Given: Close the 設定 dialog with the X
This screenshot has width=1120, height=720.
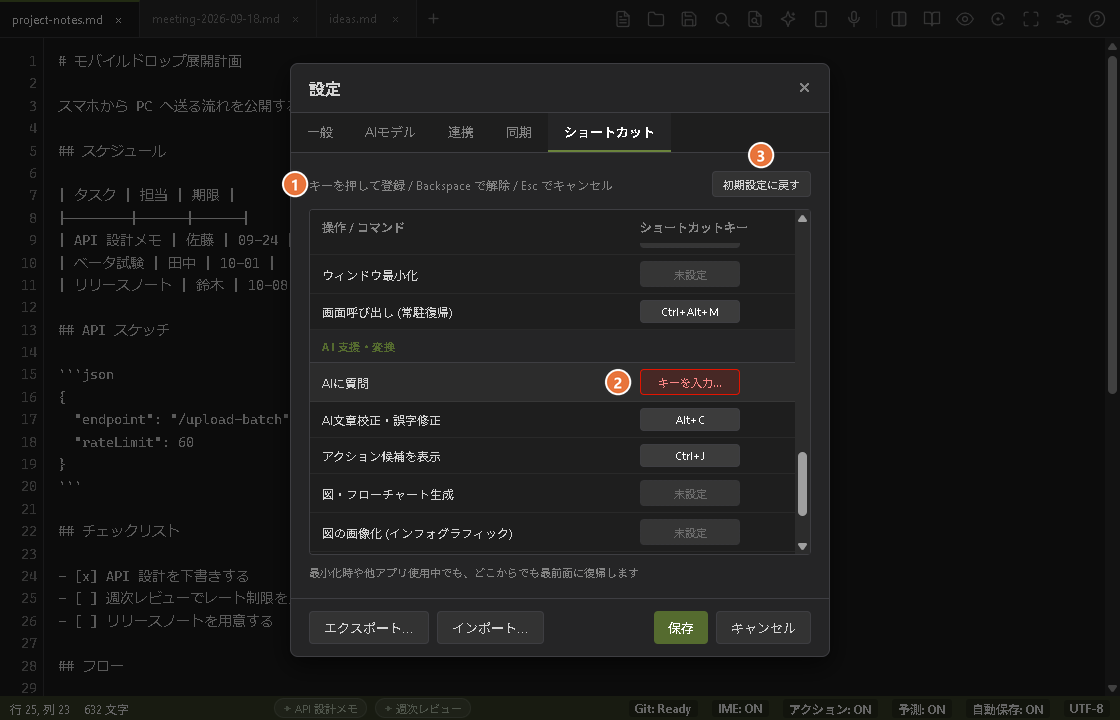Looking at the screenshot, I should coord(804,87).
